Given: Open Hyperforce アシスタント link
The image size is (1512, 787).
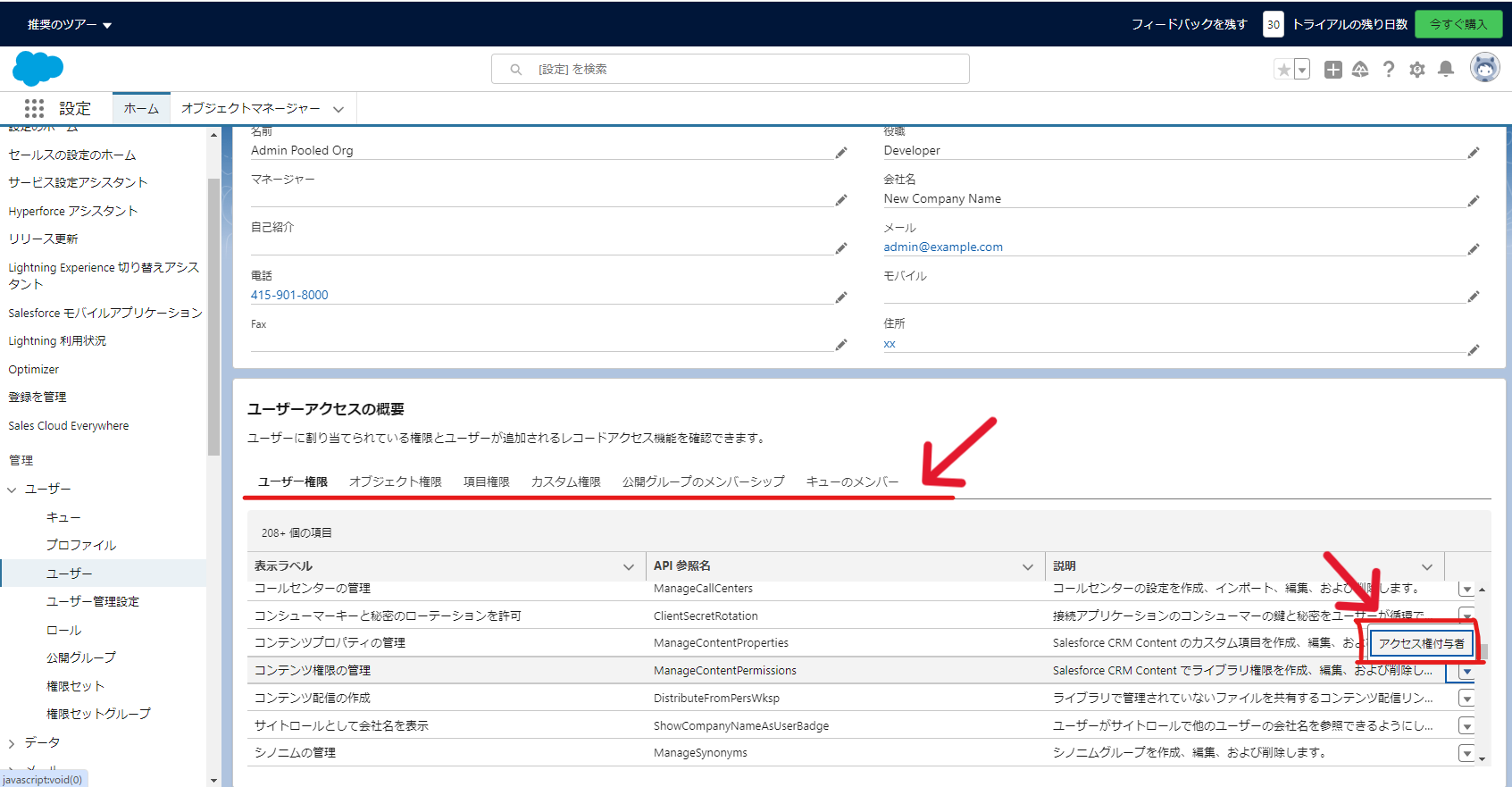Looking at the screenshot, I should pos(73,211).
